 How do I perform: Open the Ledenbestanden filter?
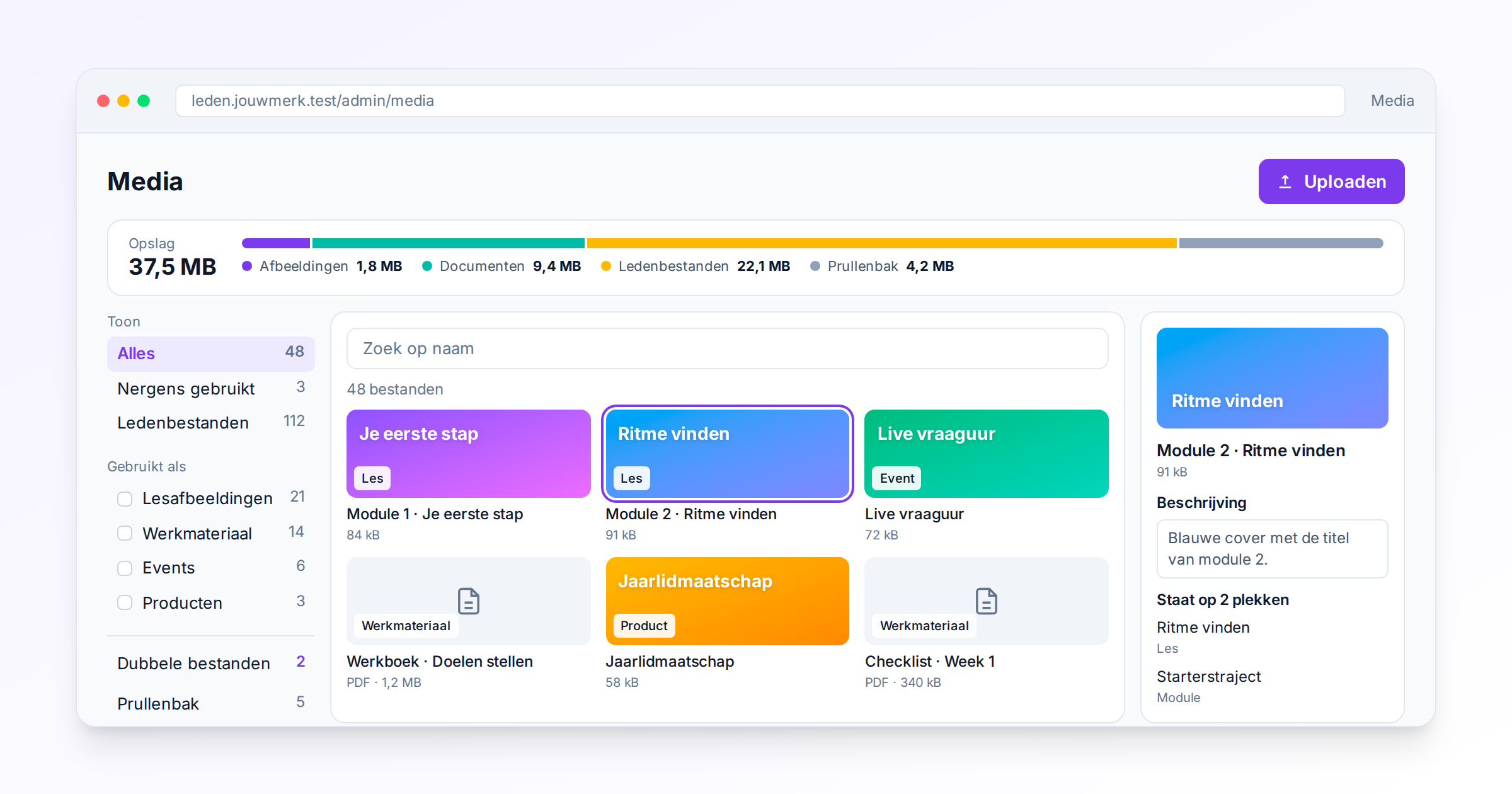(211, 422)
